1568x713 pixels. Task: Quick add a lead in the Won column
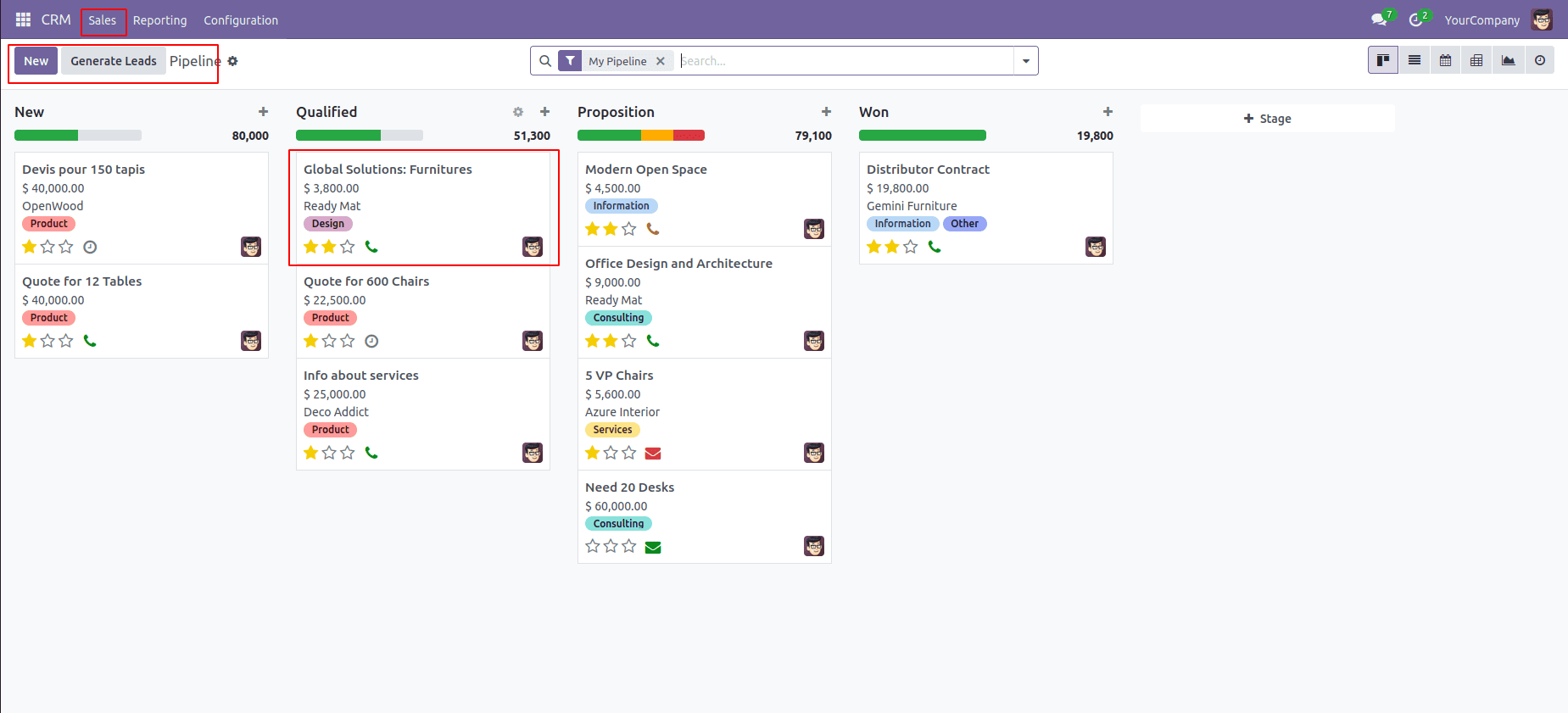(x=1108, y=112)
